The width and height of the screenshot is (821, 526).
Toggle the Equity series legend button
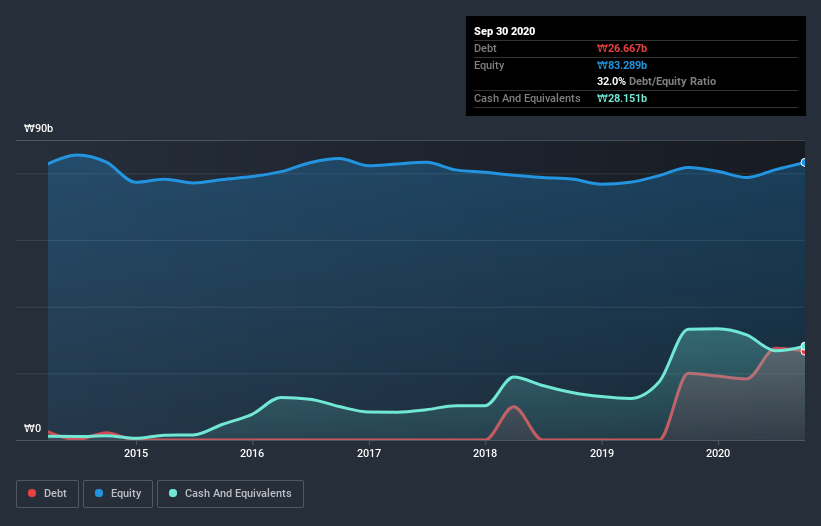coord(118,494)
